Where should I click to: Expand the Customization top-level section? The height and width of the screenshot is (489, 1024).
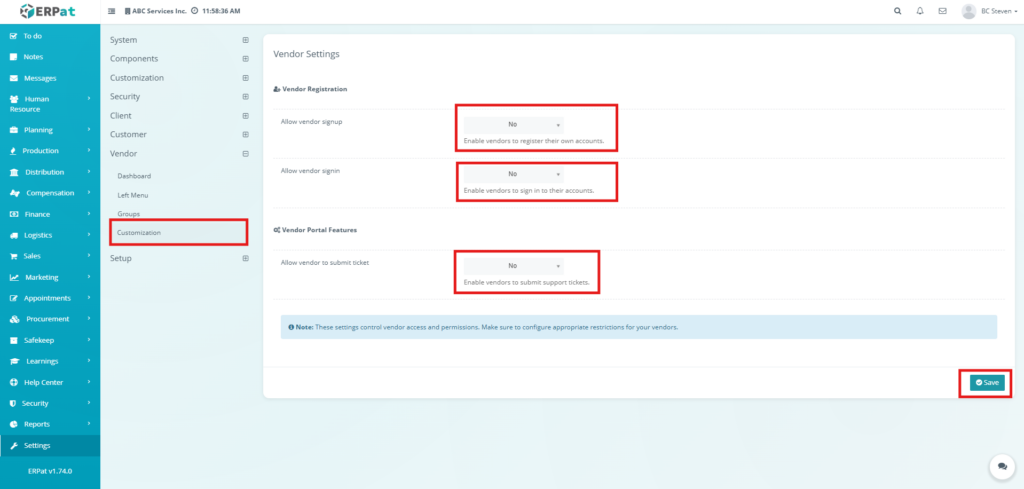point(246,78)
